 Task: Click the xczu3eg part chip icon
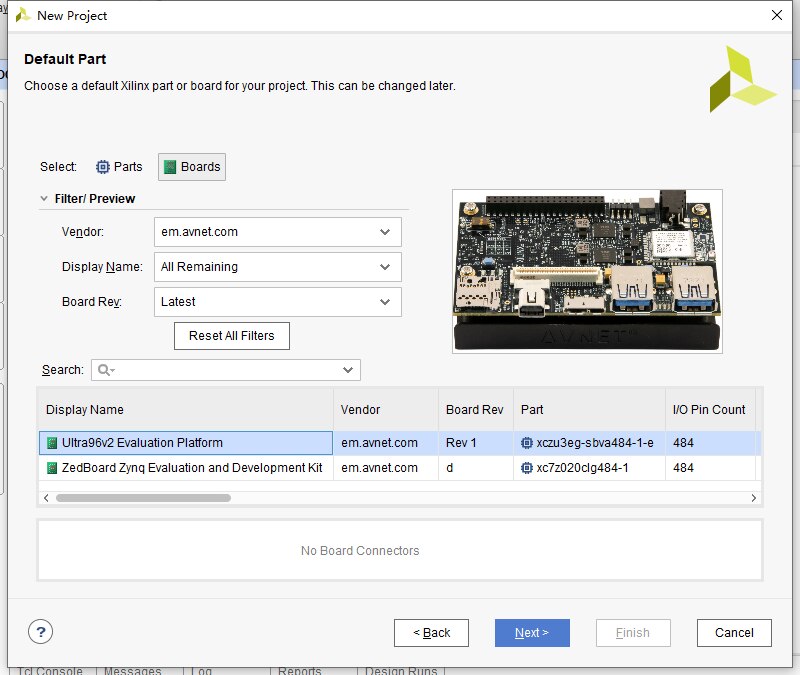tap(527, 443)
